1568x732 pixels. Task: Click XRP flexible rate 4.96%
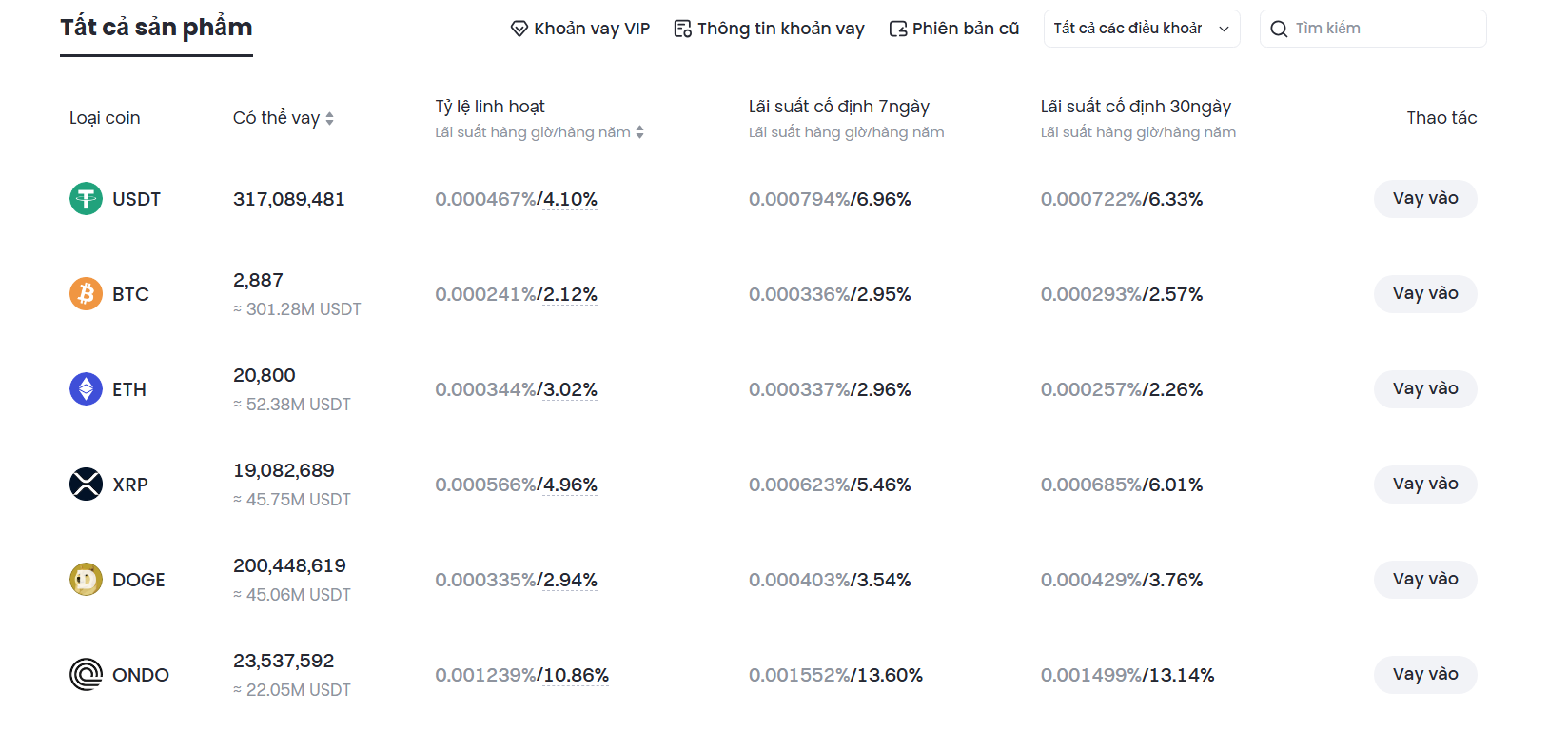(570, 485)
